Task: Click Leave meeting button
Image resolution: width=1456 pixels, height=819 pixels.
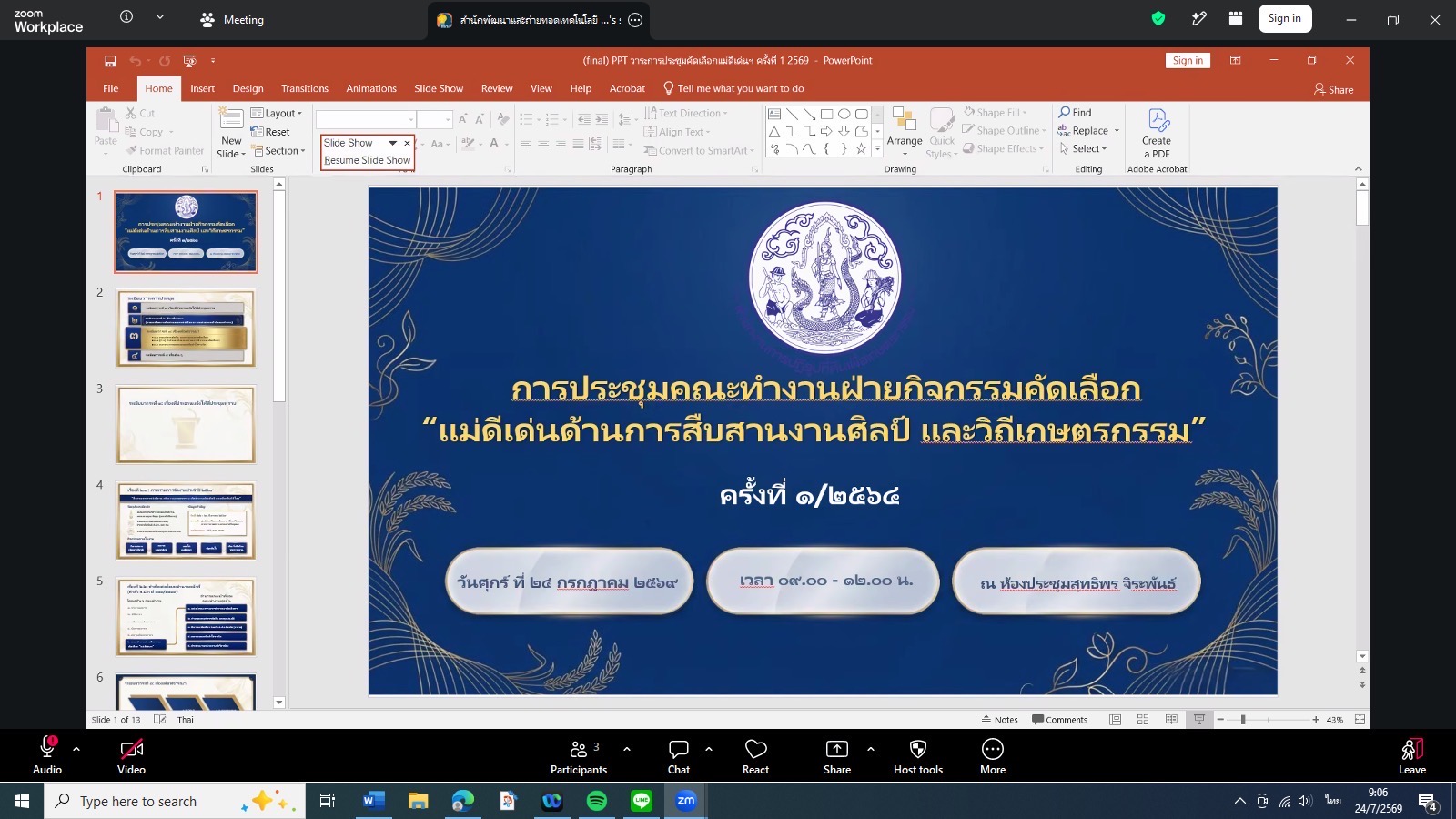Action: tap(1412, 756)
